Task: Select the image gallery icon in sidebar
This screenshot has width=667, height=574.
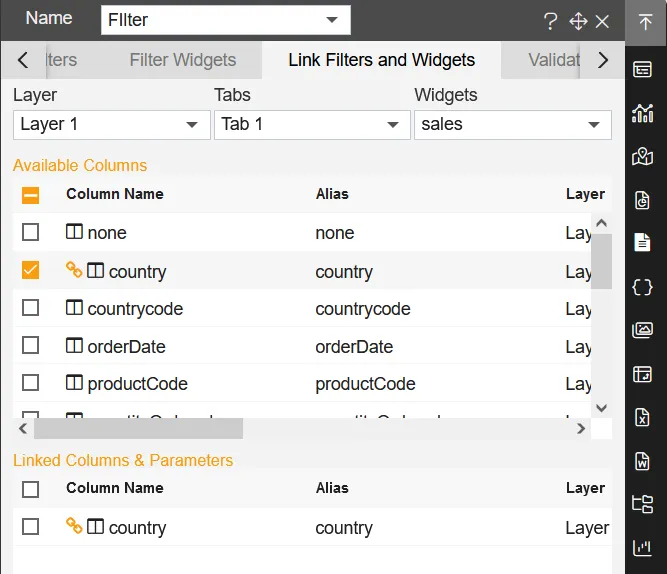Action: (643, 330)
